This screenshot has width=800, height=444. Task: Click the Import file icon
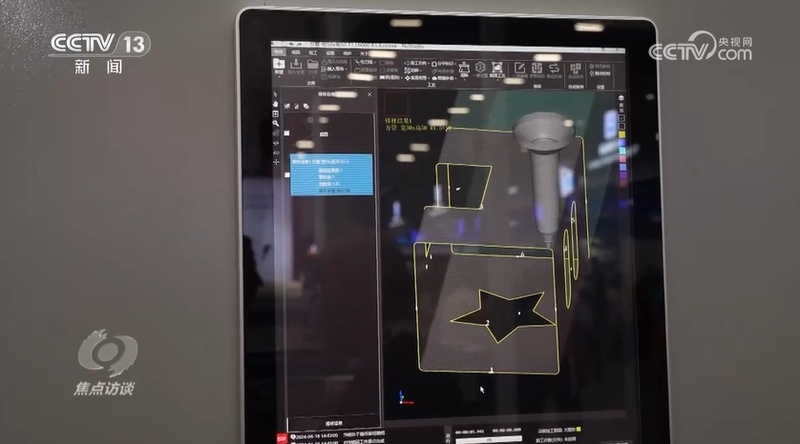coord(296,63)
